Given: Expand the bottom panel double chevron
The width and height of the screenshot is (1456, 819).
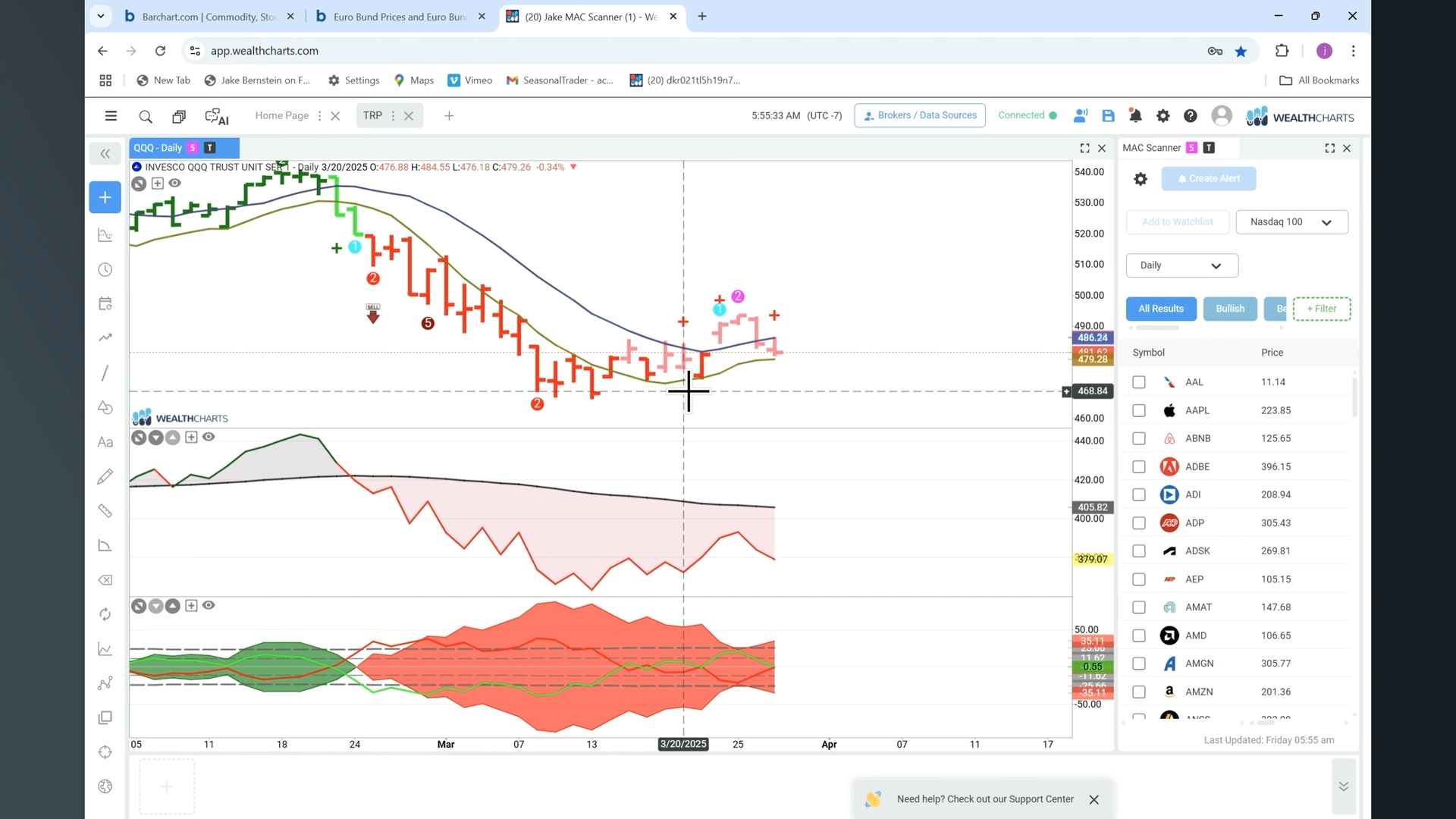Looking at the screenshot, I should [1344, 786].
